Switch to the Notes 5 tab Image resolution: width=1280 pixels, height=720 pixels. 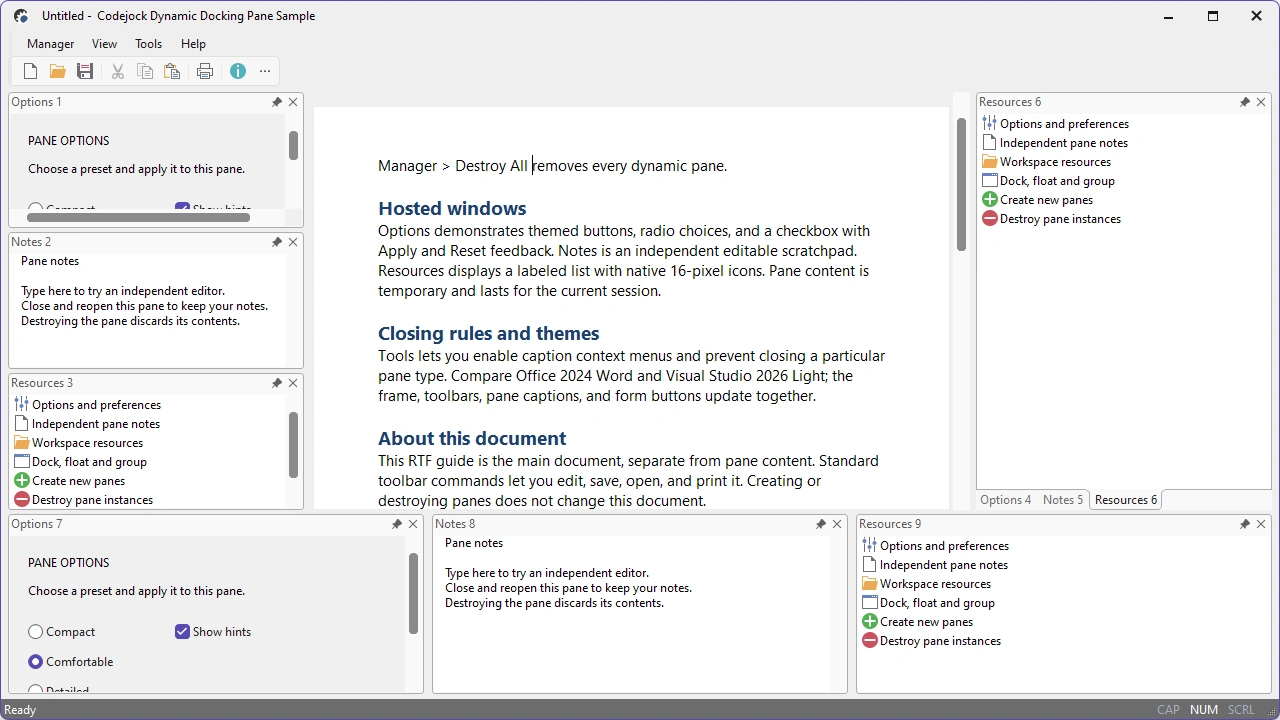pos(1063,500)
